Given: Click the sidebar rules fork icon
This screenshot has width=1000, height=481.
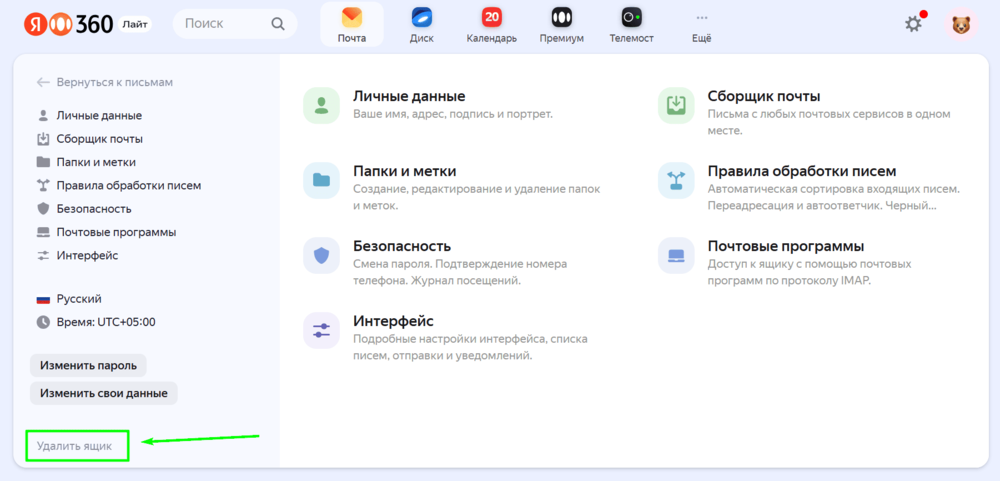Looking at the screenshot, I should pos(43,186).
